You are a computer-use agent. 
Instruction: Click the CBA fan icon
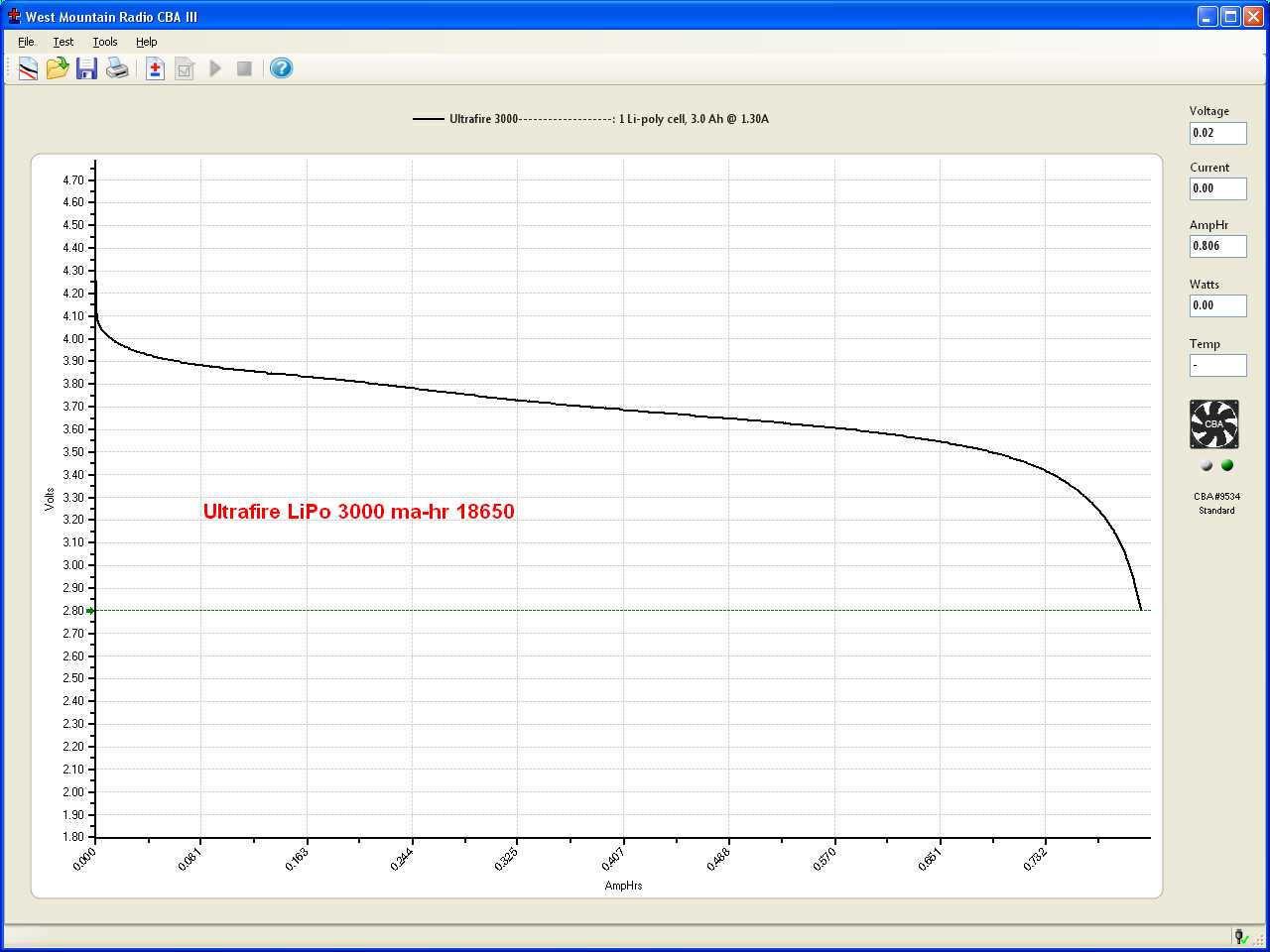[1214, 424]
